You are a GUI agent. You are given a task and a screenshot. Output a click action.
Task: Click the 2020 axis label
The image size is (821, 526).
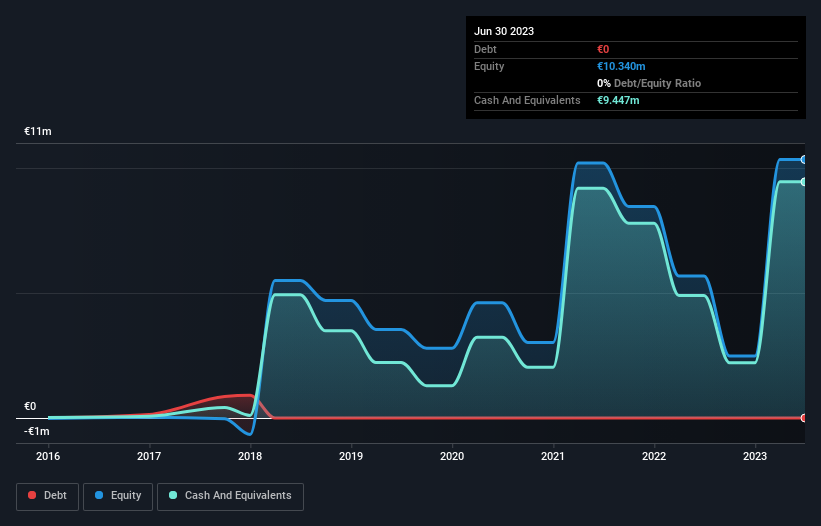452,456
